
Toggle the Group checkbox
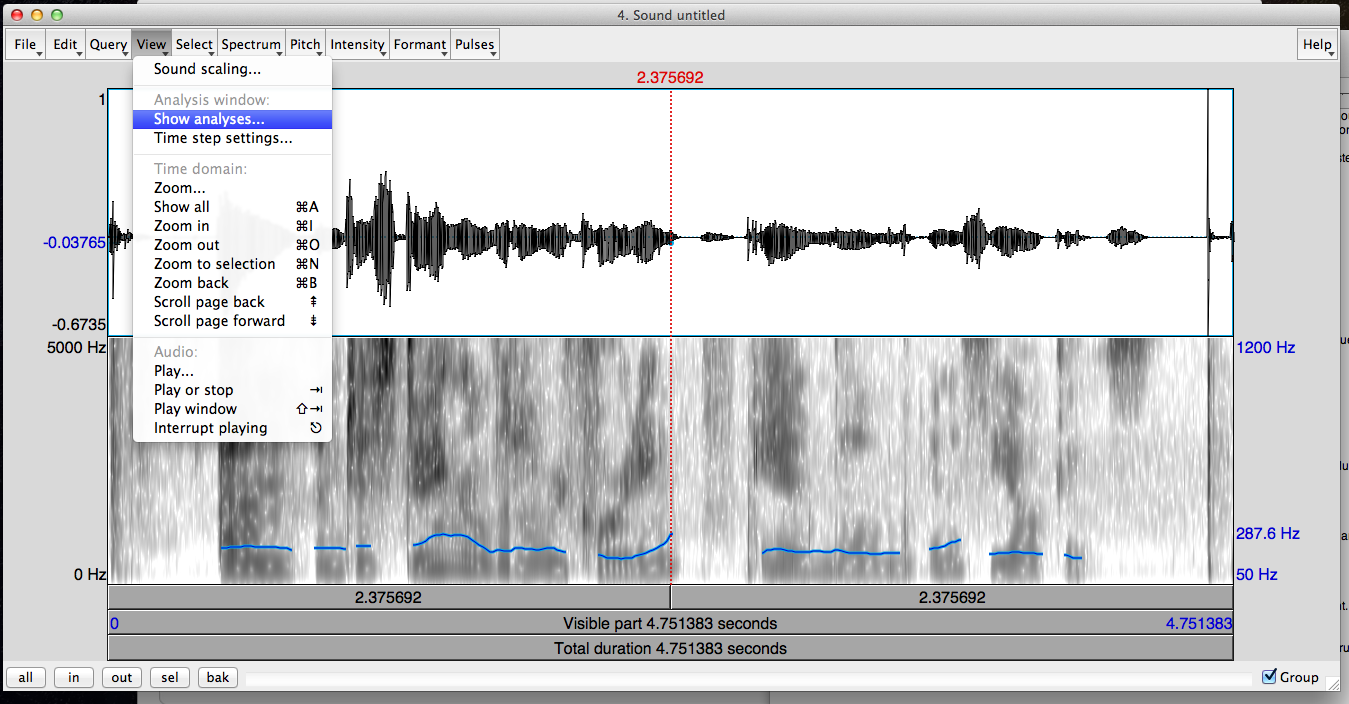[1270, 677]
